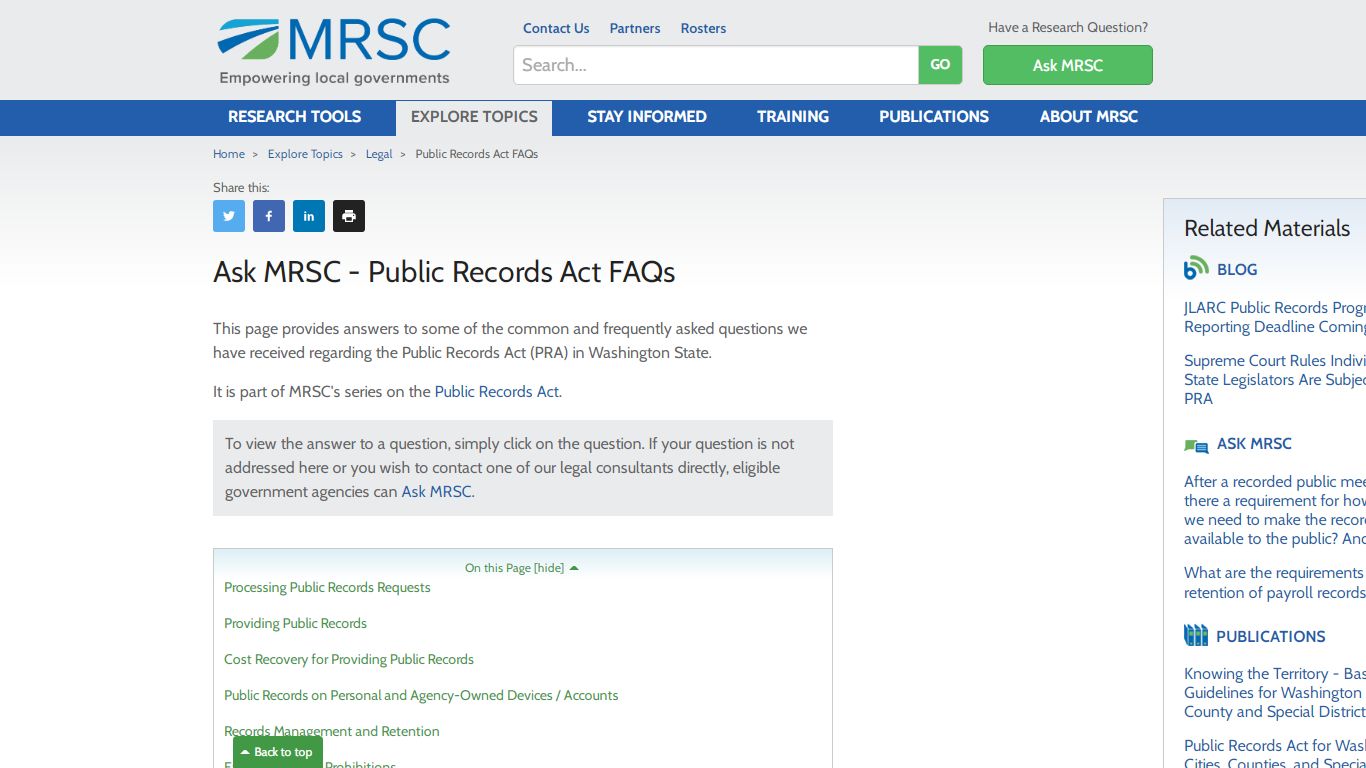1366x768 pixels.
Task: Jump to Records Management and Retention
Action: 332,732
